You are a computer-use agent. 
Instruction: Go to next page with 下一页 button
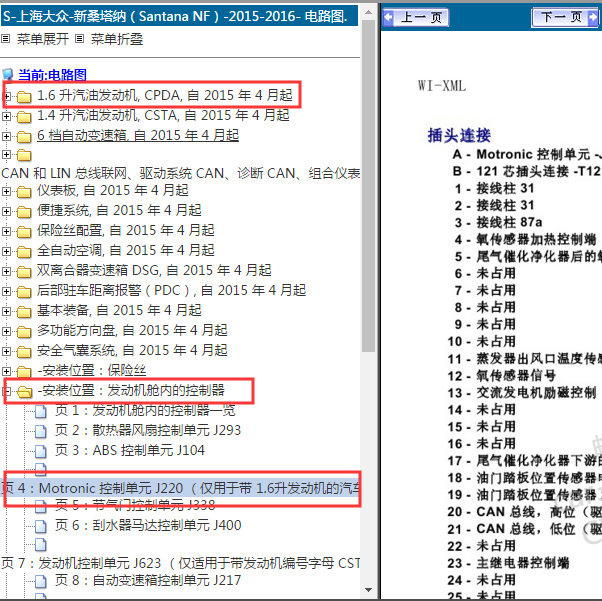[x=565, y=17]
